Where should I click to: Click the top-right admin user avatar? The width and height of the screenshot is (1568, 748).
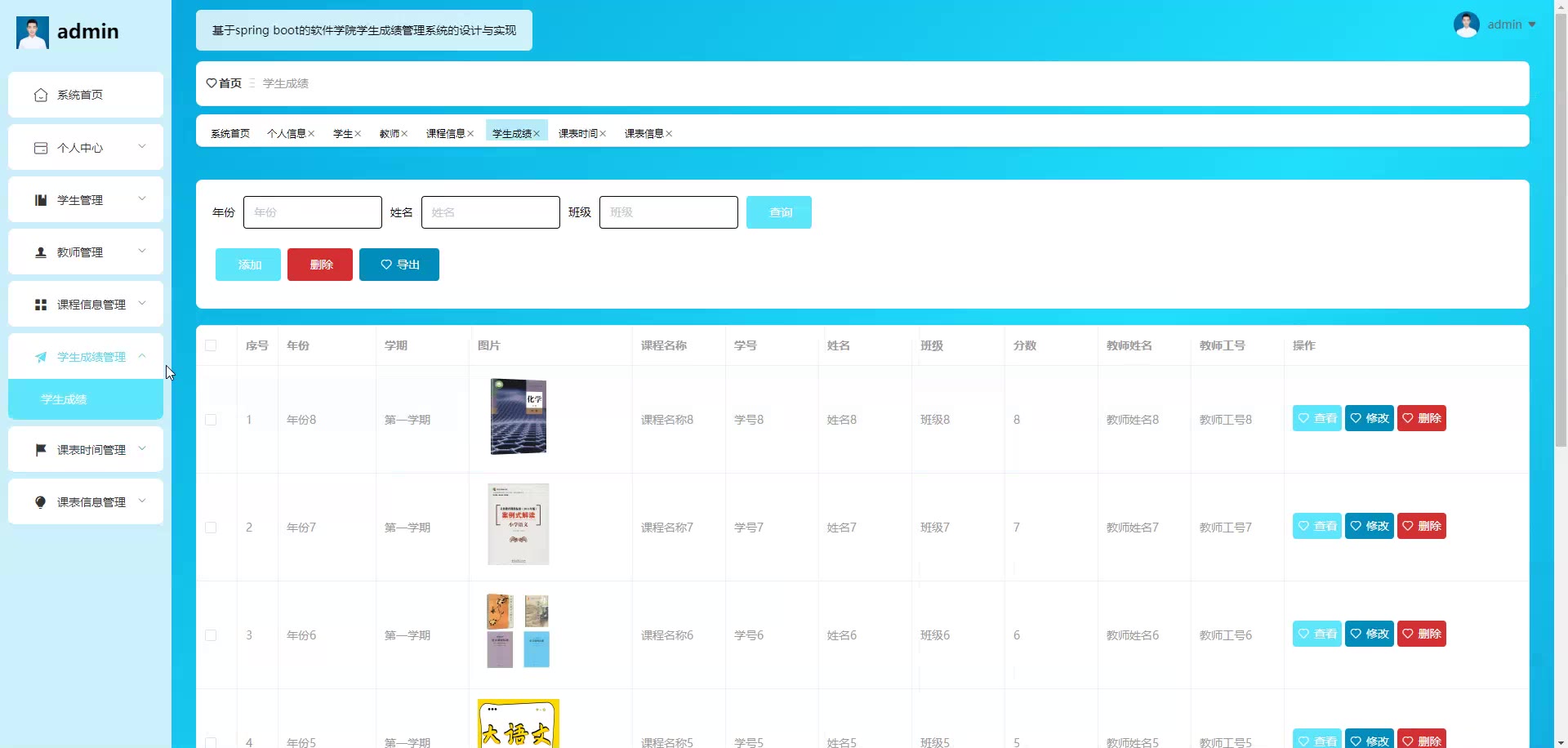pyautogui.click(x=1467, y=24)
